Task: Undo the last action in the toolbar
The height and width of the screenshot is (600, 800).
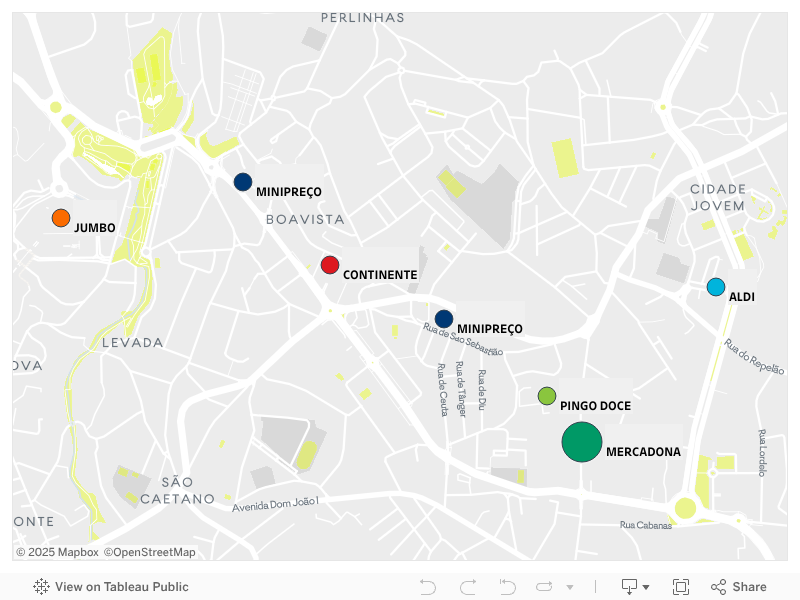Action: click(x=428, y=587)
